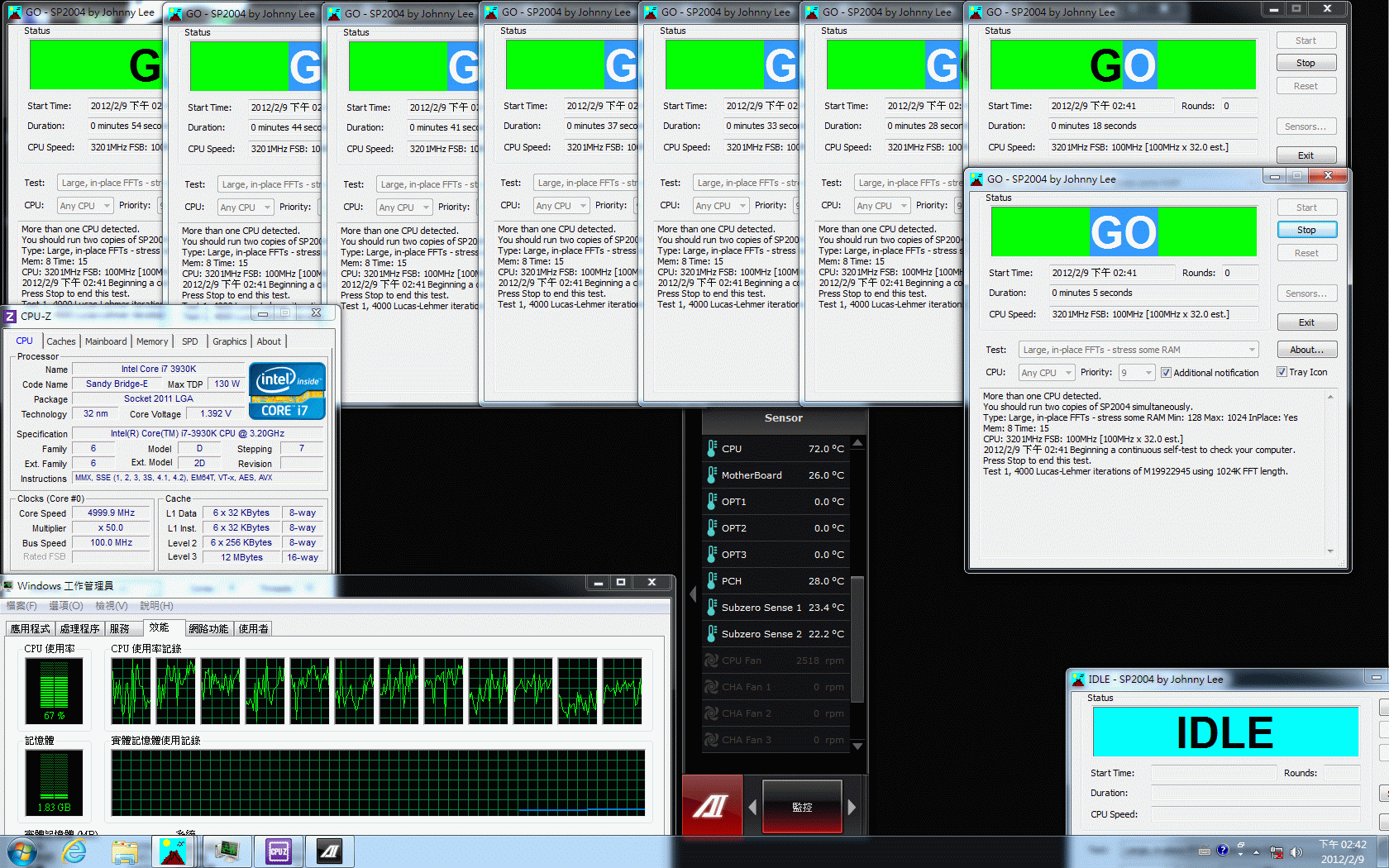Viewport: 1389px width, 868px height.
Task: Switch to 處理程序 tab in Task Manager
Action: (79, 629)
